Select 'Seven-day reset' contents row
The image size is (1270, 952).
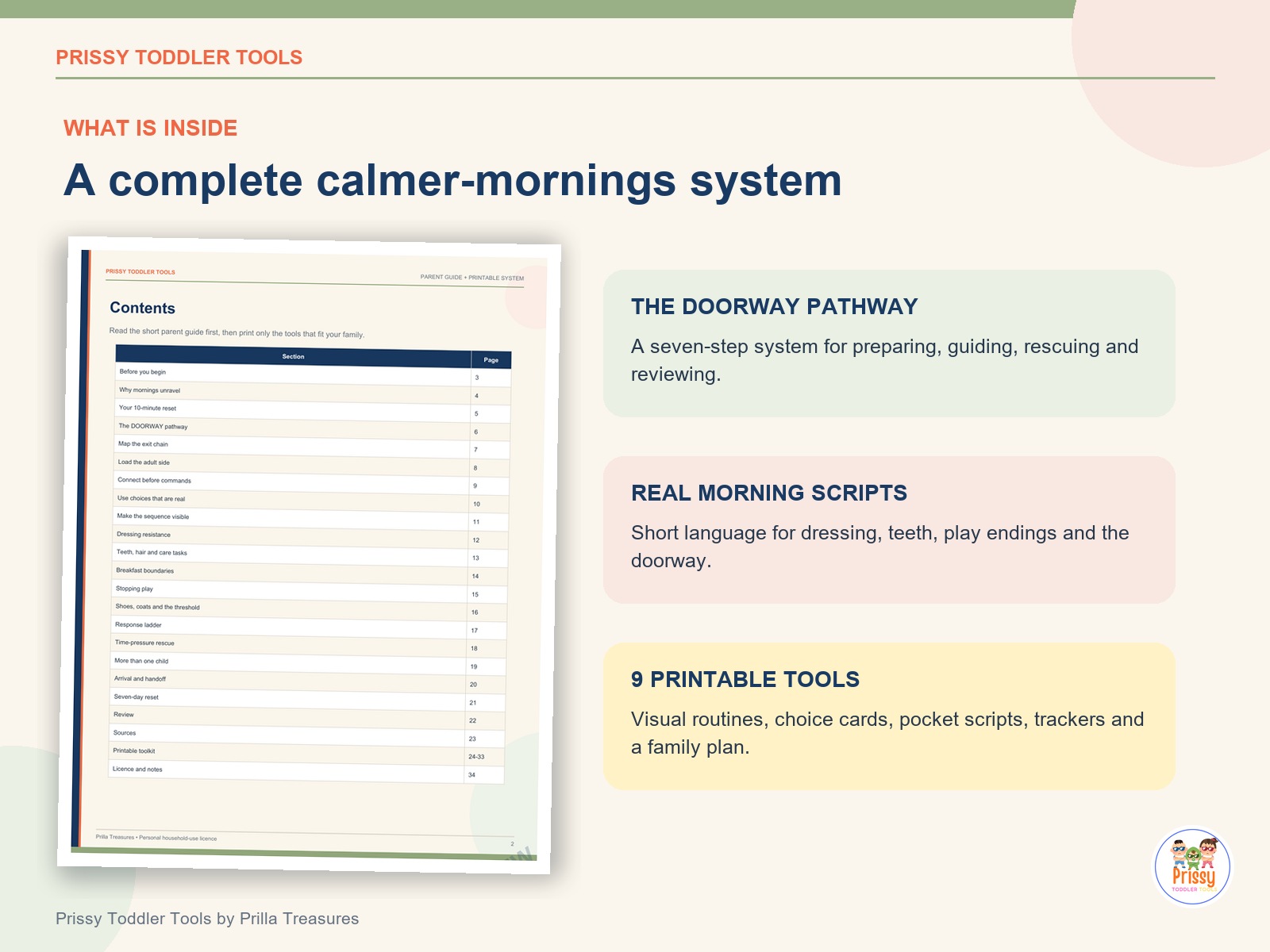click(x=306, y=700)
